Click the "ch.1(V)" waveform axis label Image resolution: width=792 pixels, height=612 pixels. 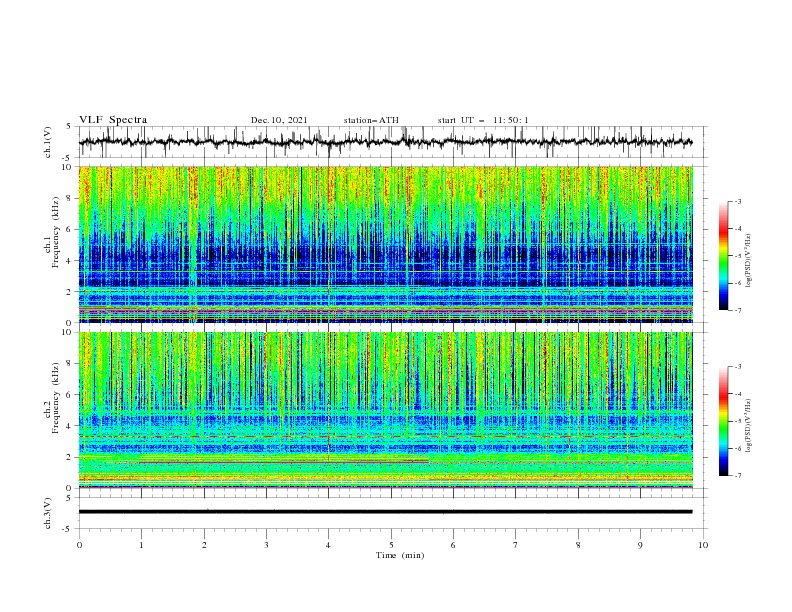48,142
